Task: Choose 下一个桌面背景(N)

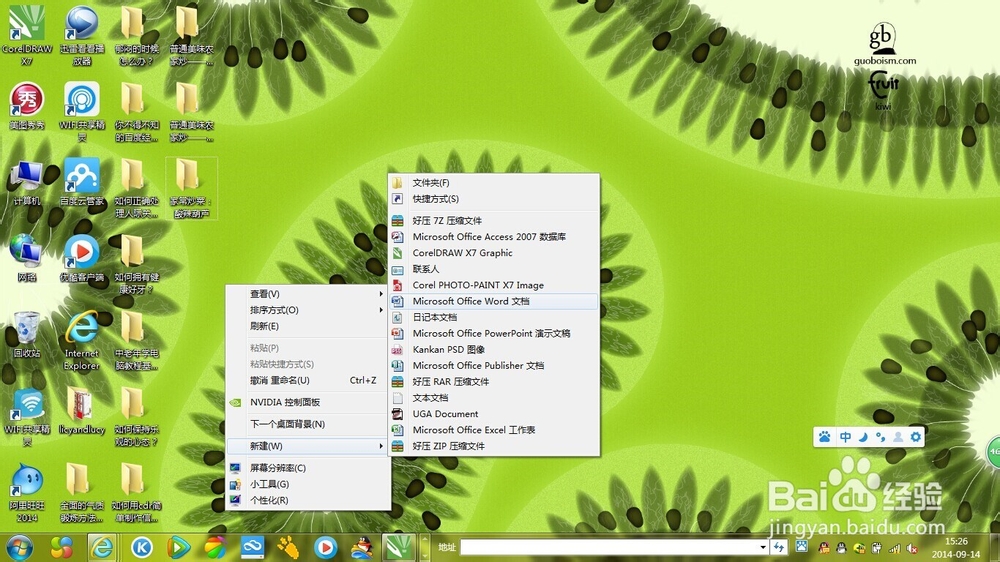Action: tap(308, 424)
